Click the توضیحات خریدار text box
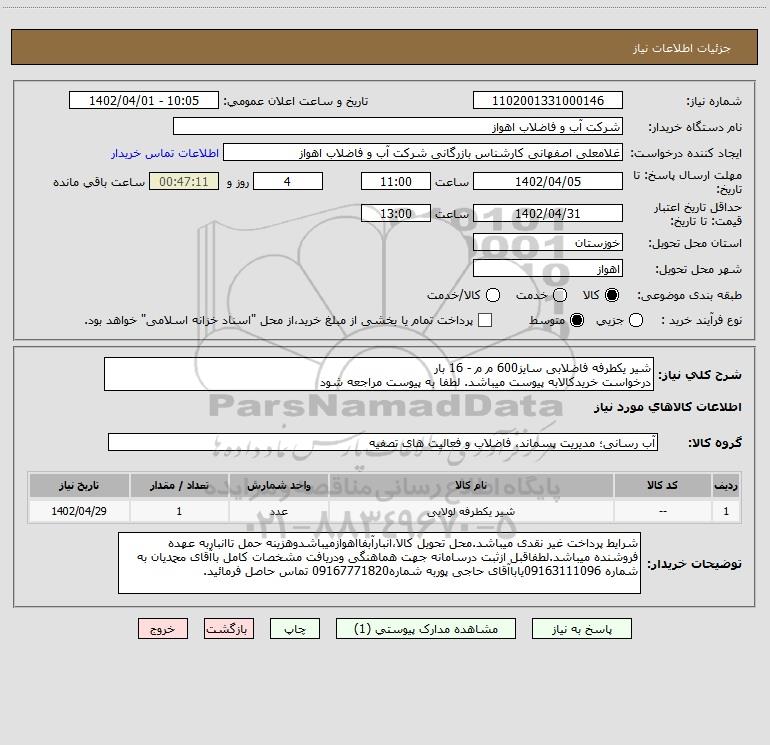The image size is (770, 745). coord(380,563)
